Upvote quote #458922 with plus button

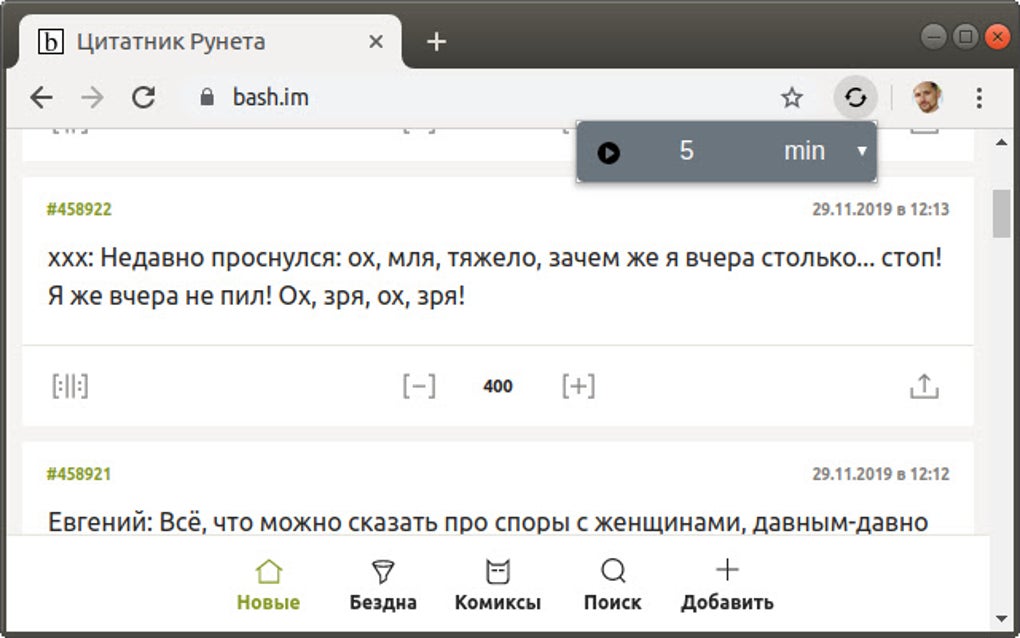click(578, 386)
